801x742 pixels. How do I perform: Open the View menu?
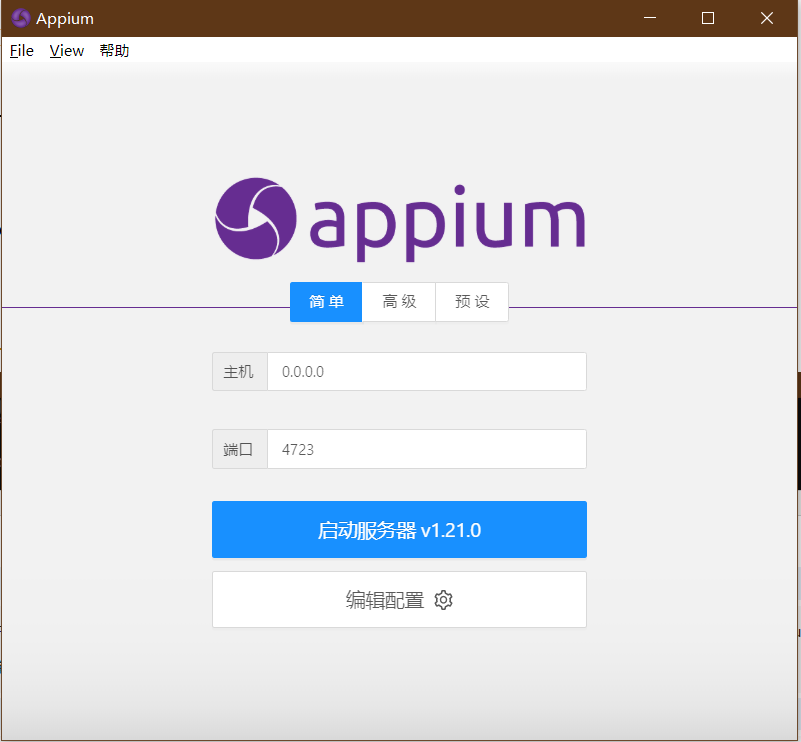[66, 51]
